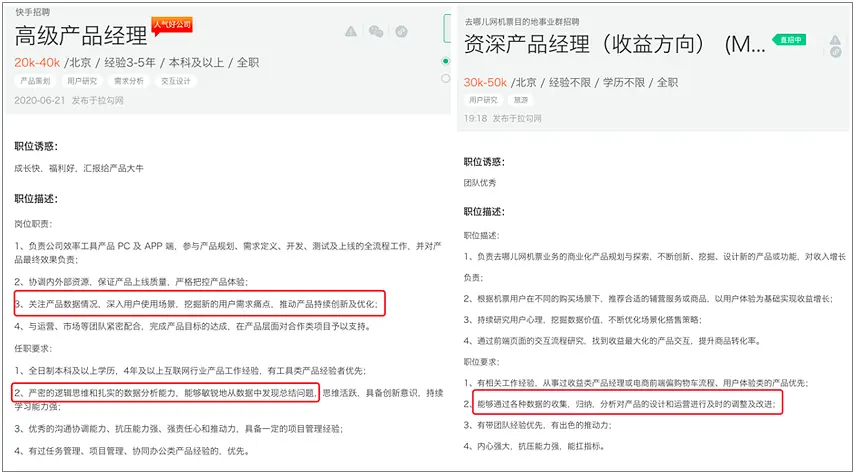This screenshot has width=856, height=474.
Task: Click line 有过任务管理、项目管理、协同办公类产品经验
Action: pyautogui.click(x=132, y=451)
